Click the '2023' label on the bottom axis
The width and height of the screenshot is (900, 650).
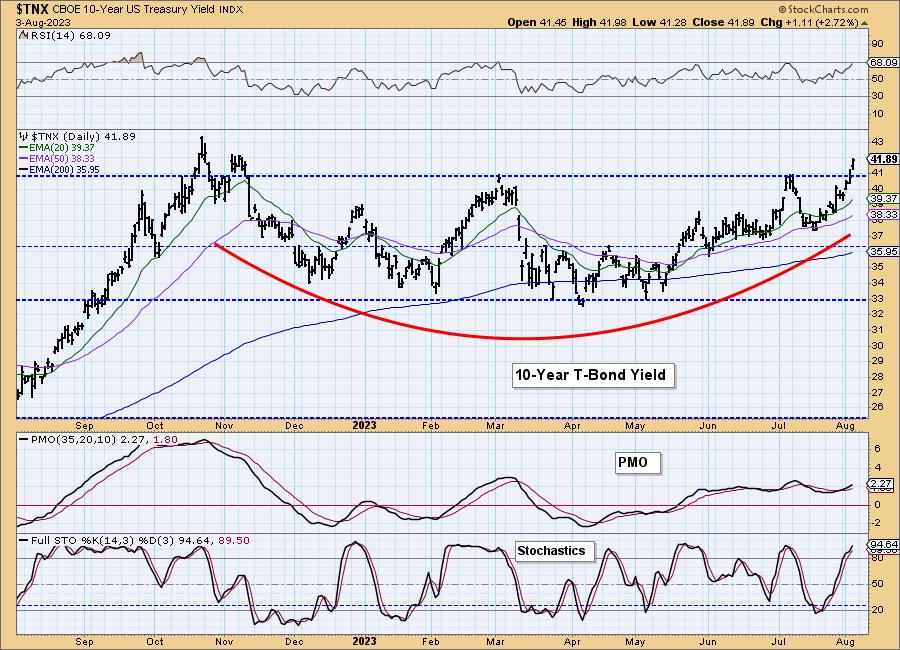[364, 641]
